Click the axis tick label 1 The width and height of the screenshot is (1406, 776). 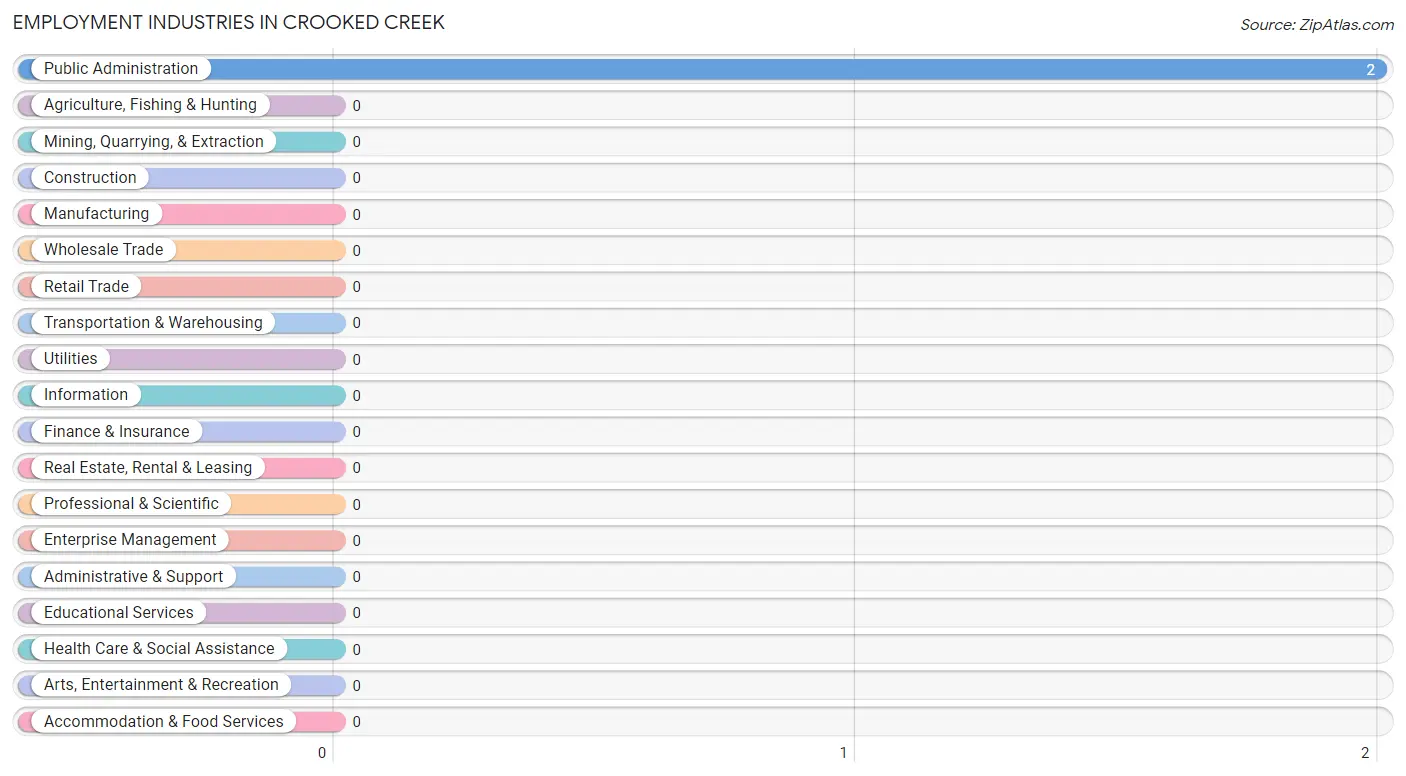click(843, 753)
